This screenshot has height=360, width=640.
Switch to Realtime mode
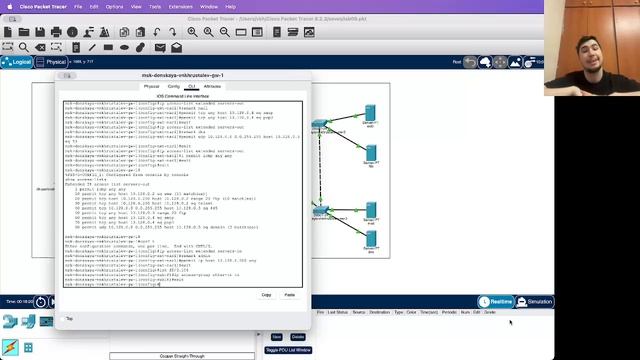(496, 302)
